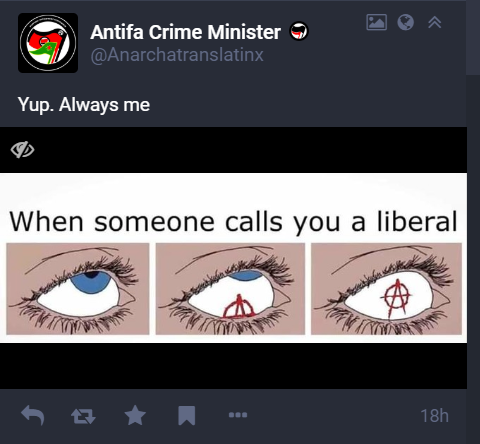Favourite the post with star icon
This screenshot has height=444, width=480.
pos(135,415)
